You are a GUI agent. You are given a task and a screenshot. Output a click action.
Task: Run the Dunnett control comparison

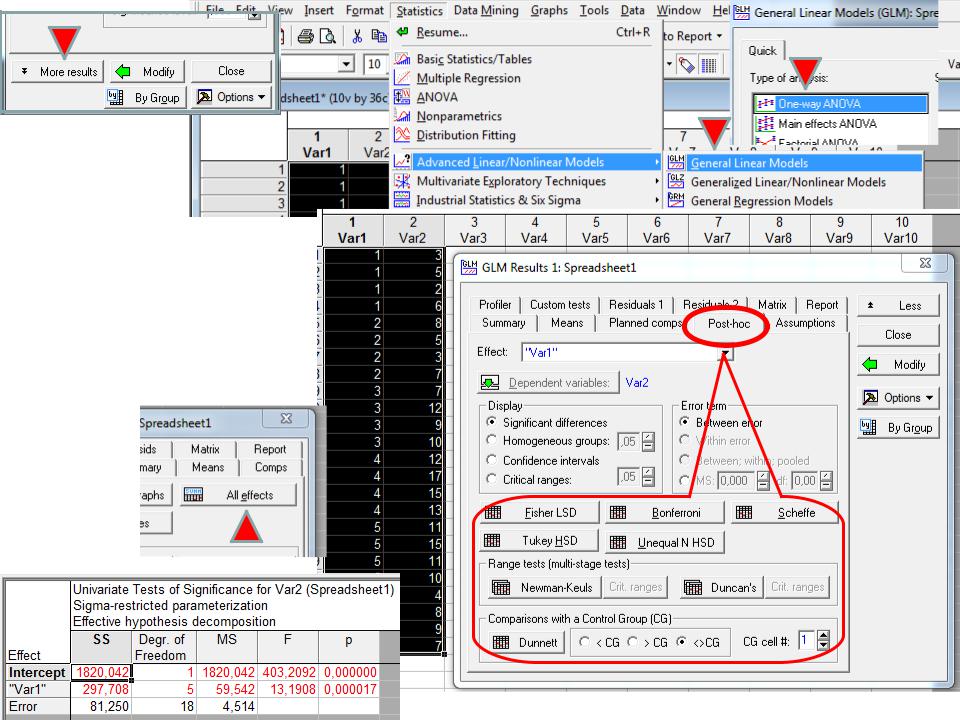526,642
